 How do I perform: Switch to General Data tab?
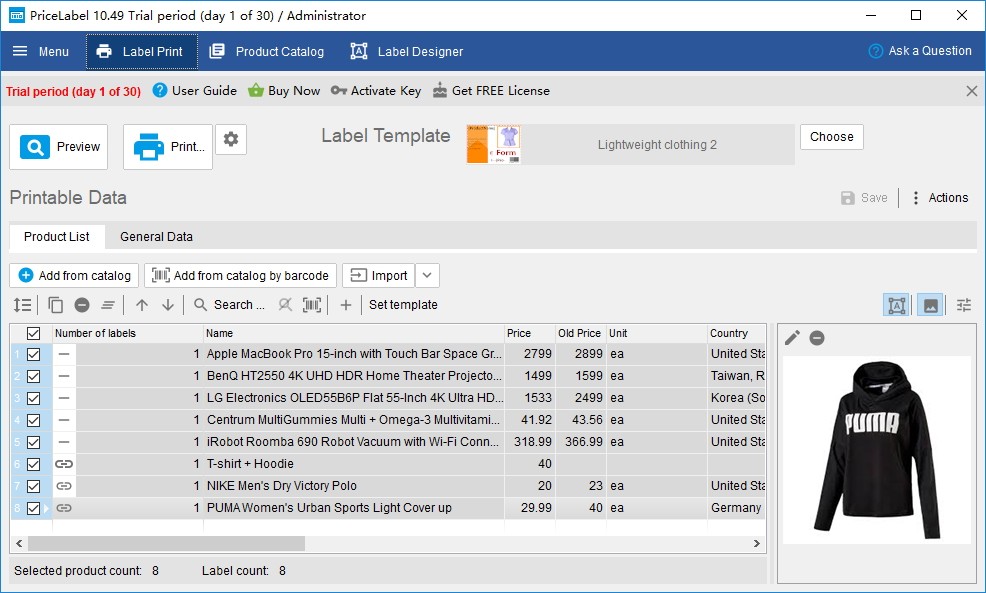pos(156,236)
